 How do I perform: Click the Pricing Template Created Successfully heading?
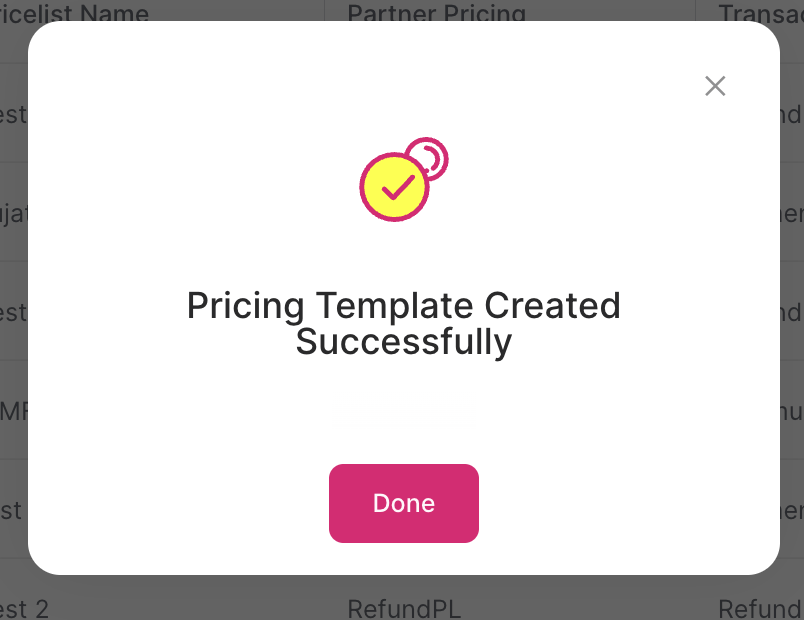[x=403, y=323]
